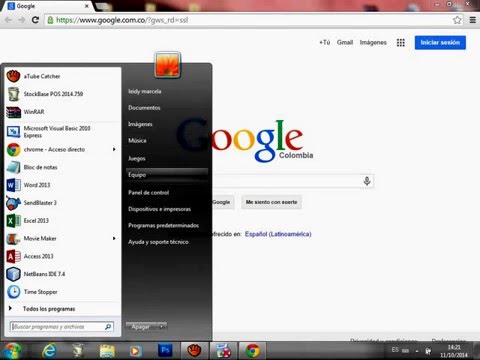Open shutdown options arrow next to Apagar
The height and width of the screenshot is (360, 480).
coord(162,327)
